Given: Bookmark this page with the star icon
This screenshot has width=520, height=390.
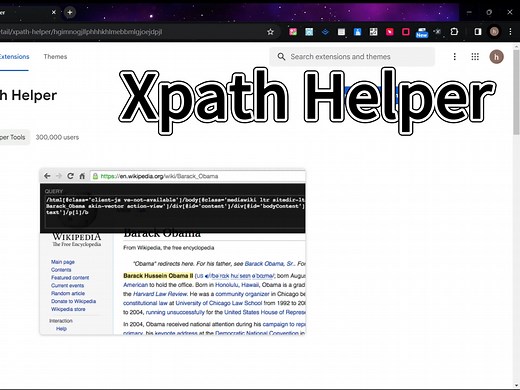Looking at the screenshot, I should [270, 32].
